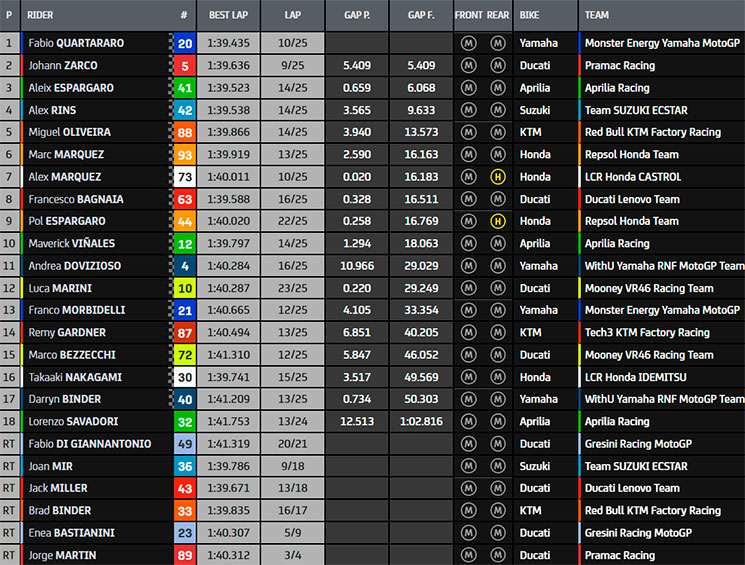Click Alex Marquez's front tyre M icon
Image resolution: width=745 pixels, height=565 pixels.
pyautogui.click(x=468, y=177)
